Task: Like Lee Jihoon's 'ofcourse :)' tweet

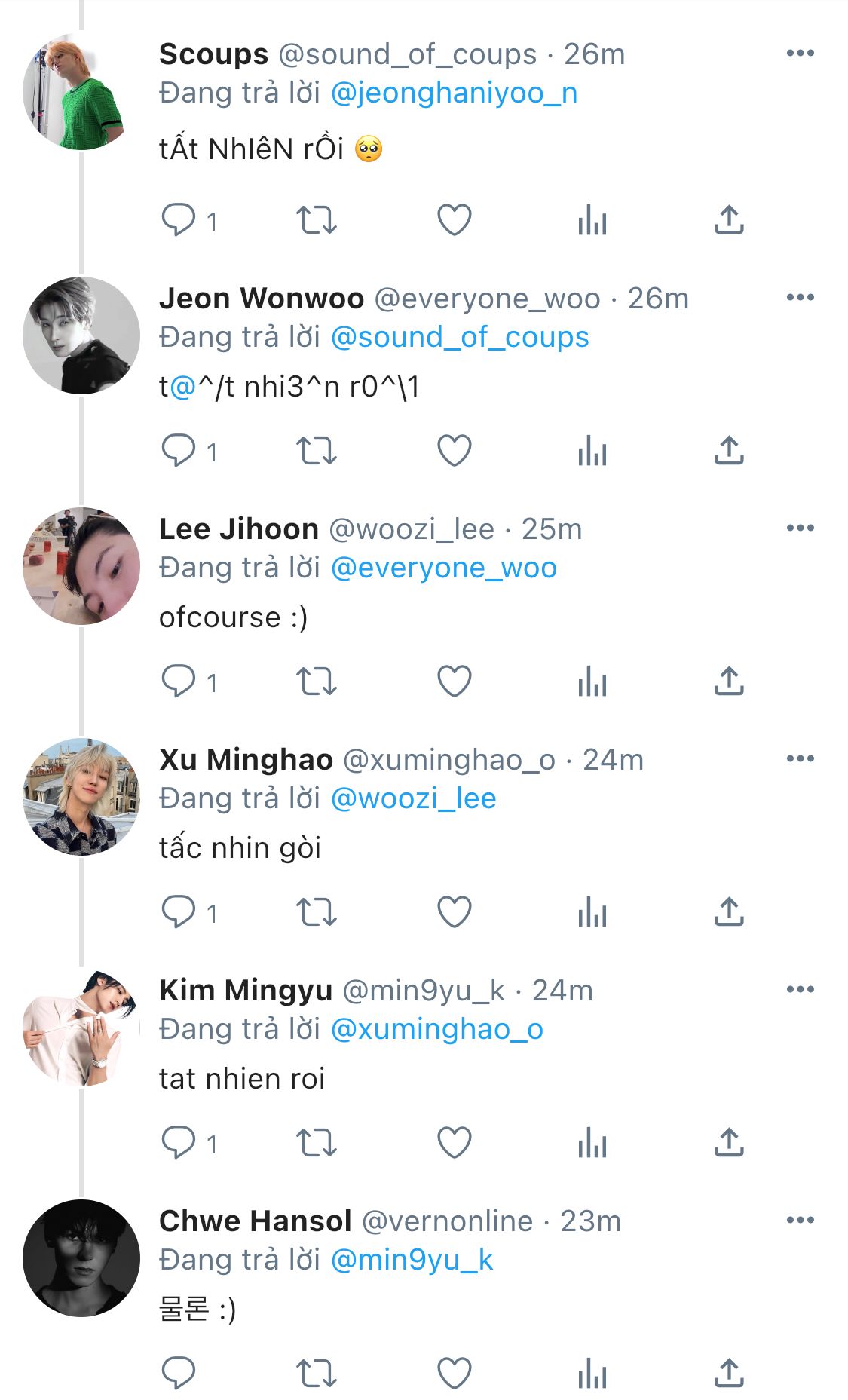Action: pos(455,682)
